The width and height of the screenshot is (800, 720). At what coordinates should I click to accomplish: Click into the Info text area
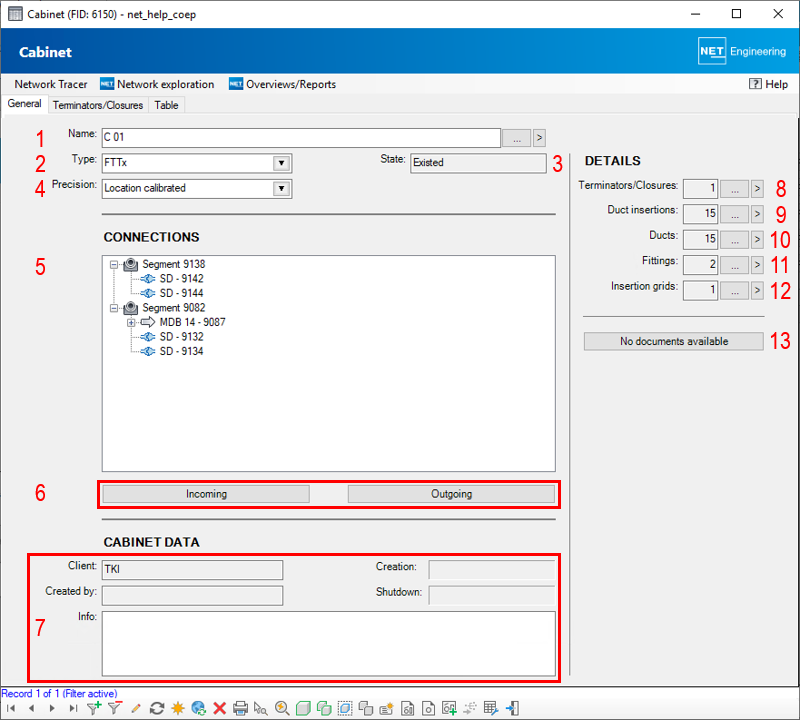tap(329, 643)
